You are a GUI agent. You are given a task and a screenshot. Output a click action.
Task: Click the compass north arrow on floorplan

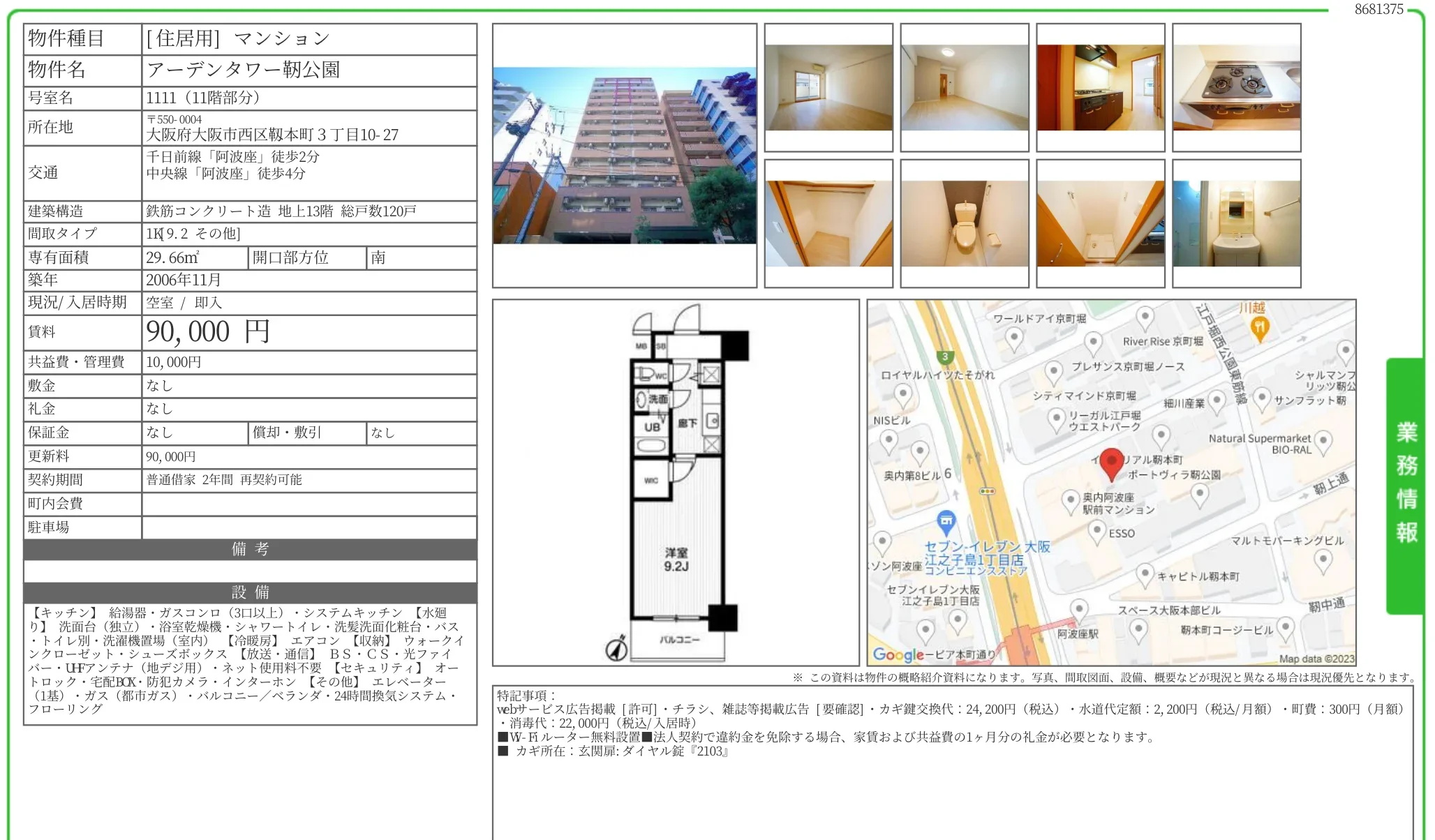coord(616,649)
